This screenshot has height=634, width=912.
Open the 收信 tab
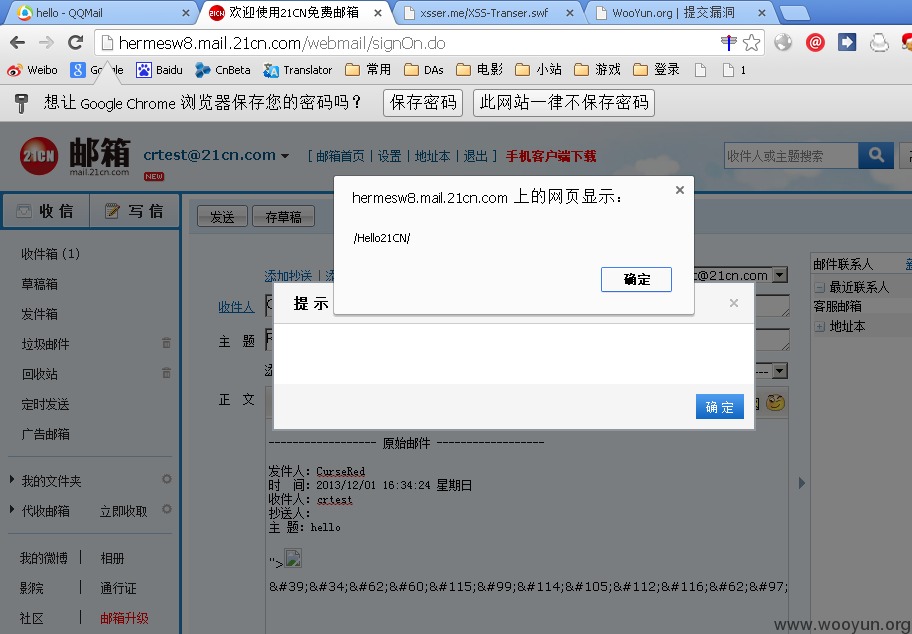[x=46, y=211]
